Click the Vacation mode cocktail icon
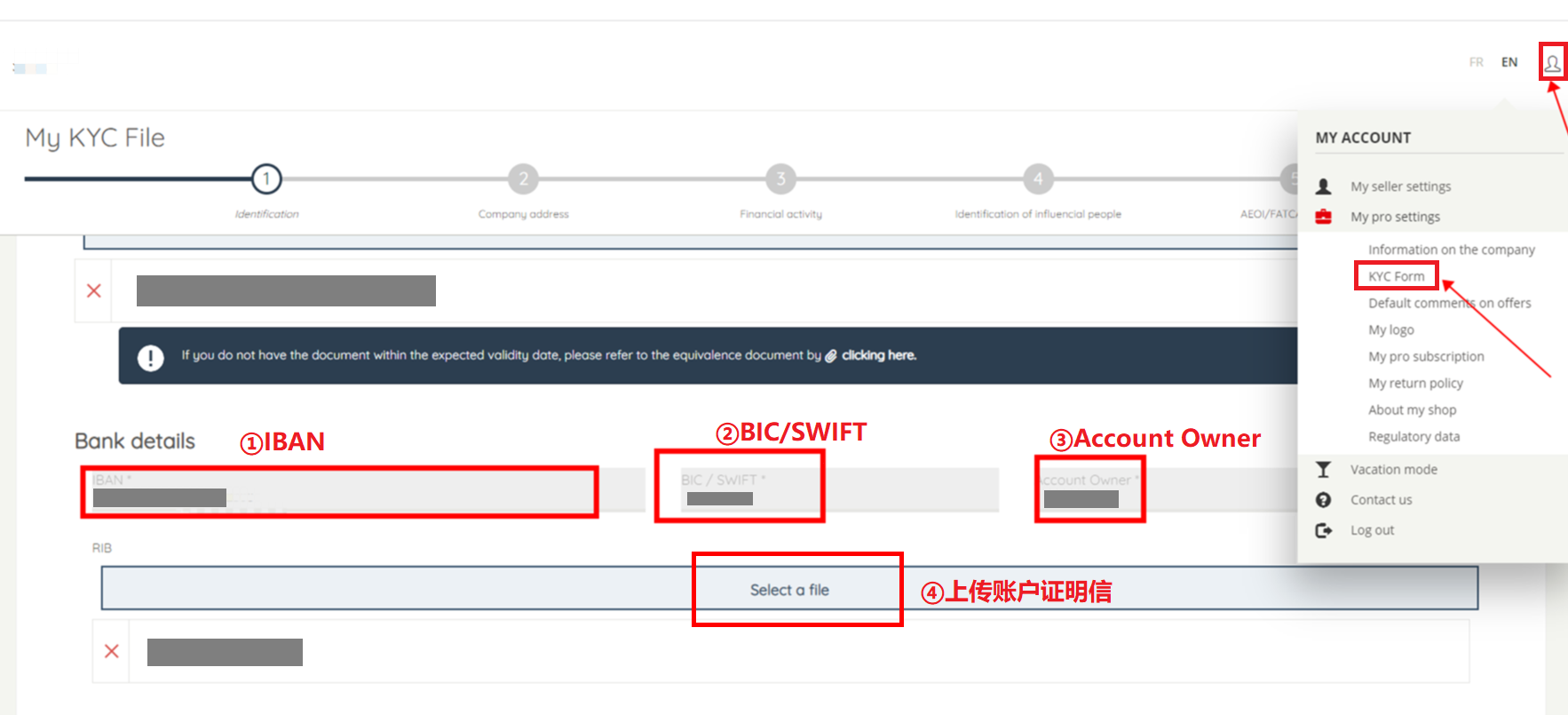Screen dimensions: 1568x715 coord(1323,469)
